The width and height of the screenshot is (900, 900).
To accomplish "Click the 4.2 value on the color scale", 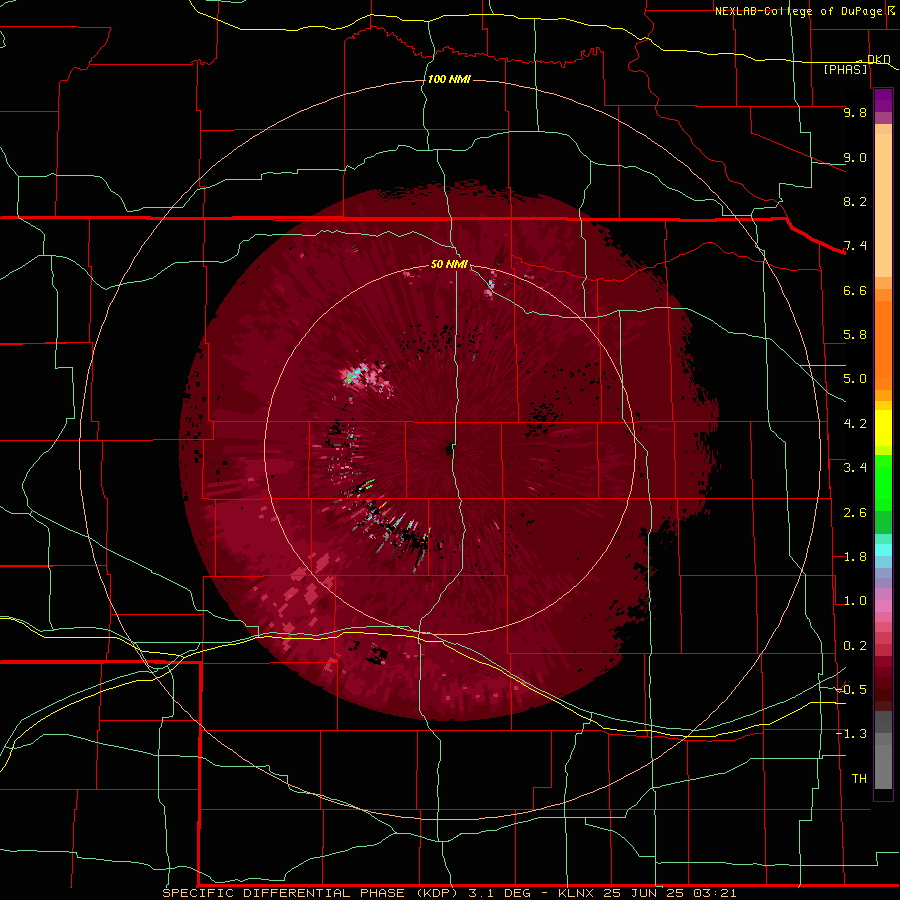I will pos(855,424).
